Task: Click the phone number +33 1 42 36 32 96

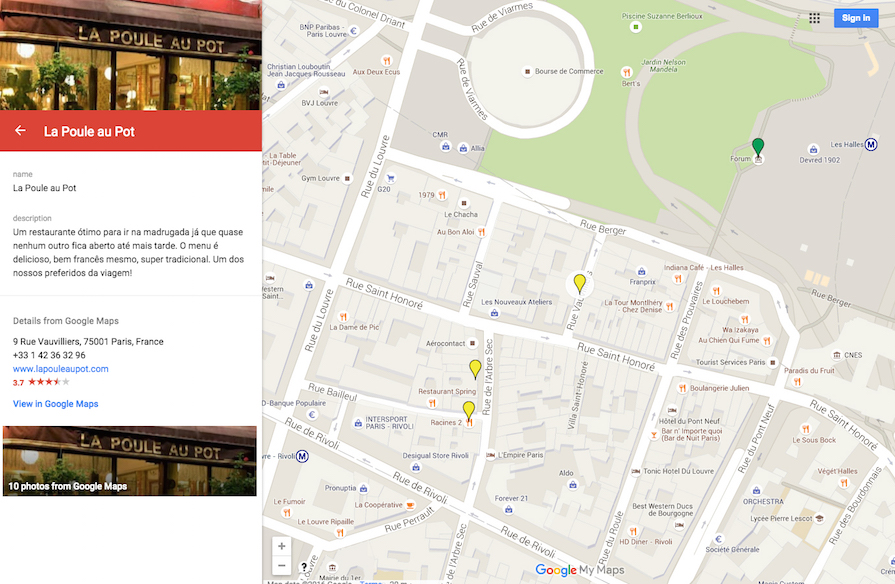Action: [49, 355]
